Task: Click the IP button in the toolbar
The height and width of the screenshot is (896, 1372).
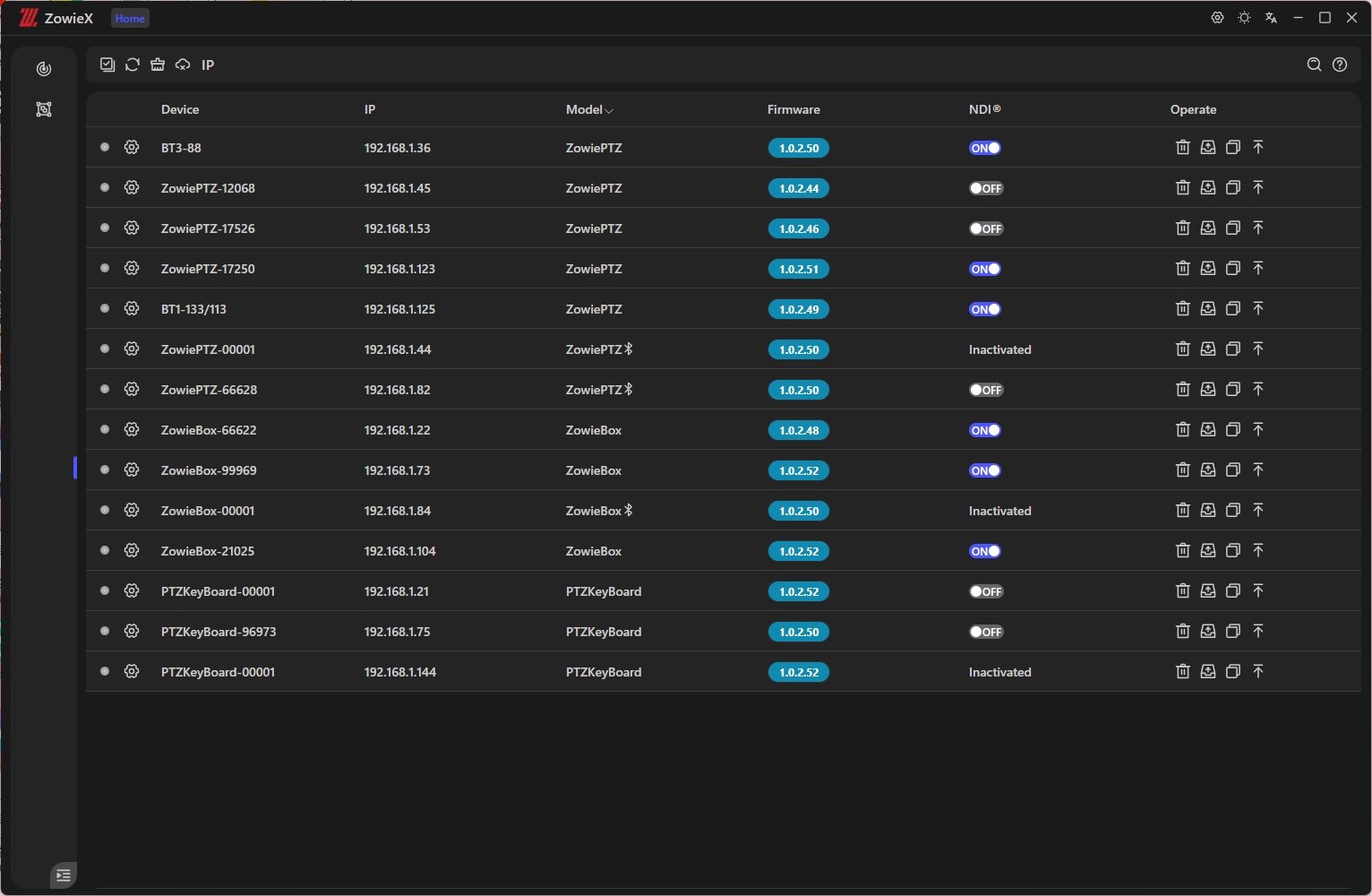Action: [x=208, y=65]
